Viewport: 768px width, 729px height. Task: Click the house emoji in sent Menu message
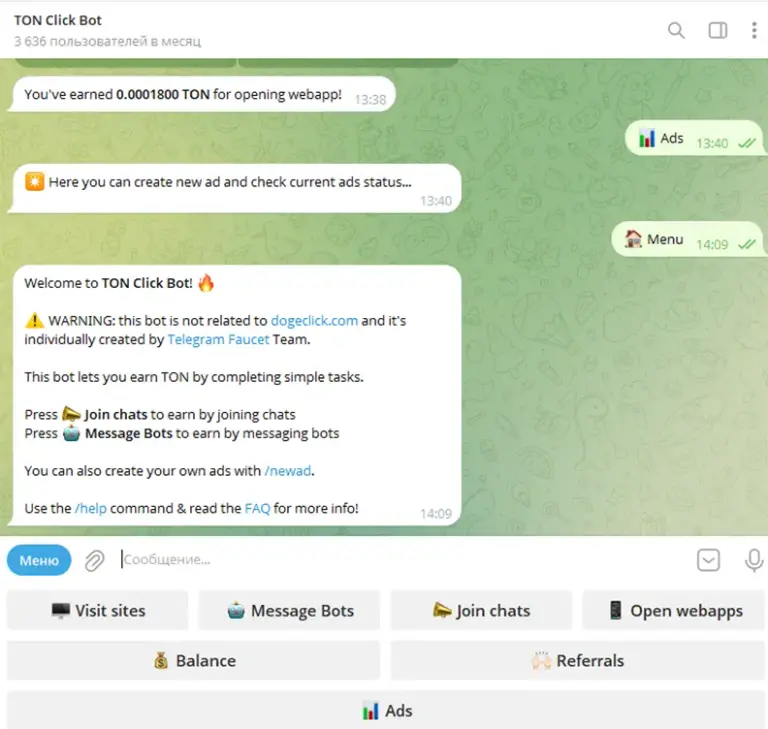tap(633, 239)
